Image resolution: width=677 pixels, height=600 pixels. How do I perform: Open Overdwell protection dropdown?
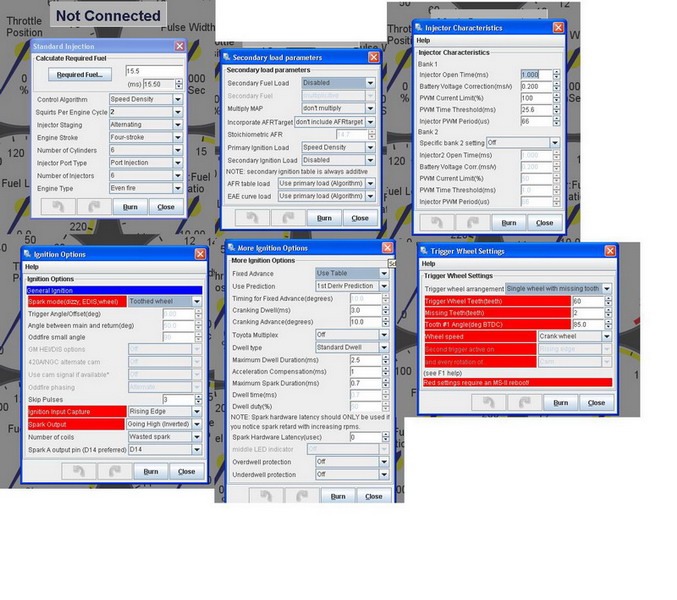[384, 462]
